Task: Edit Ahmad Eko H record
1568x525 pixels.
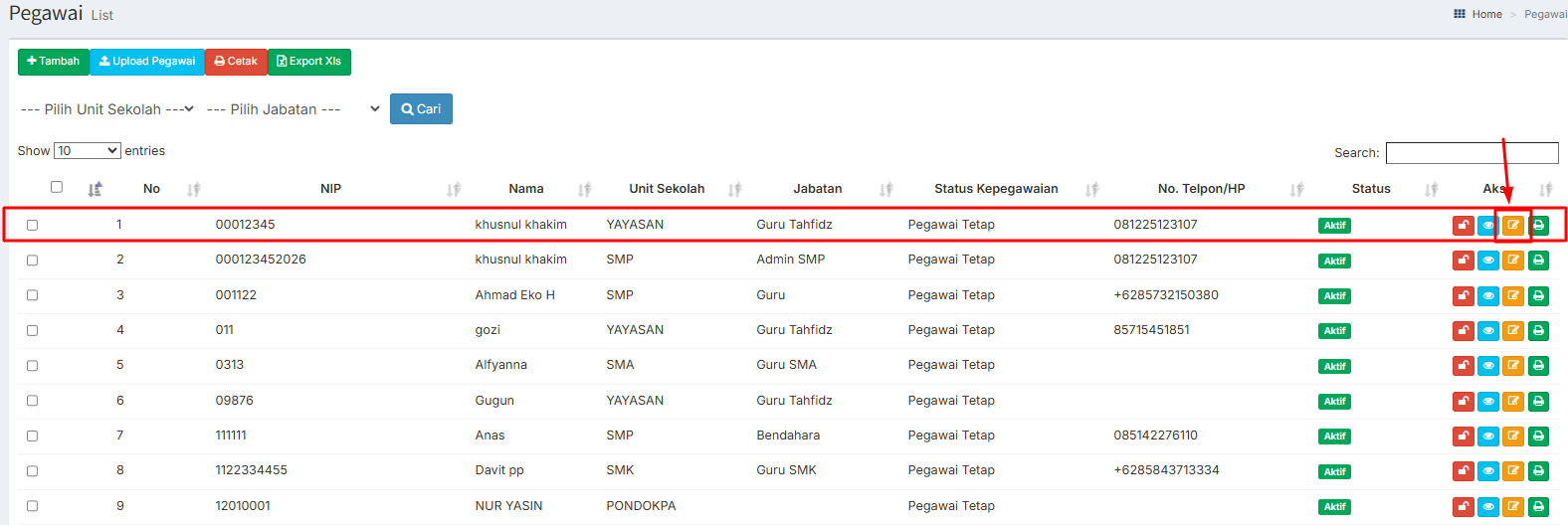Action: (x=1513, y=295)
